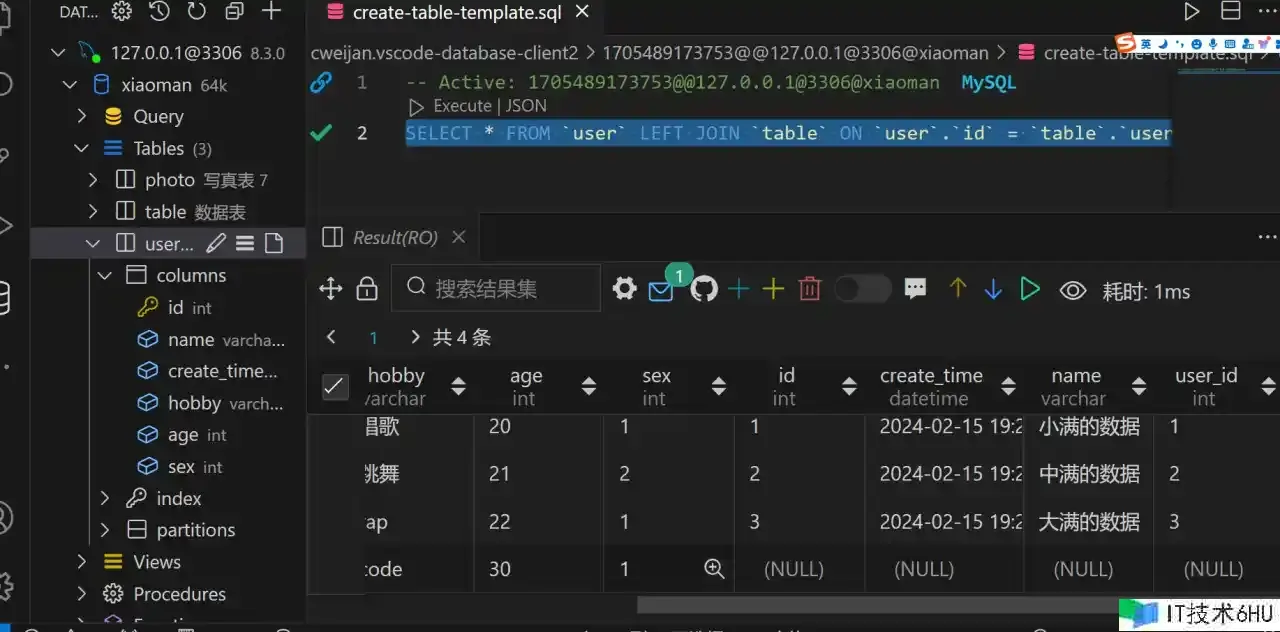Toggle the switch in result toolbar
Image resolution: width=1280 pixels, height=632 pixels.
(x=862, y=290)
